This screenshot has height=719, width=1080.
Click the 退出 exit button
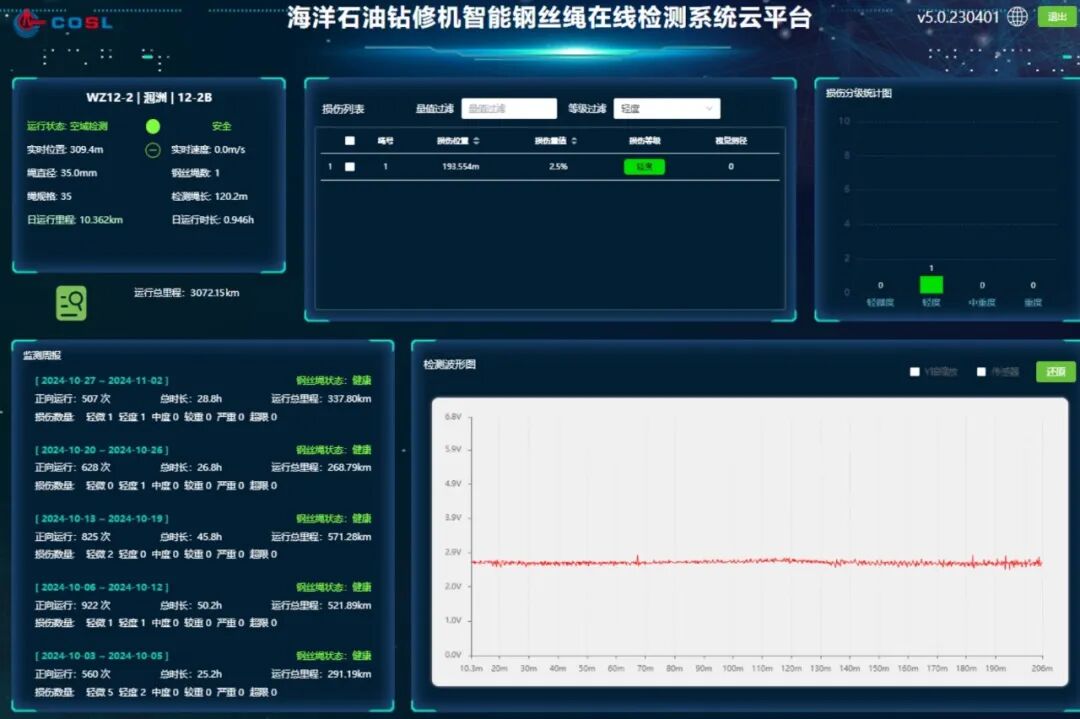click(1059, 16)
